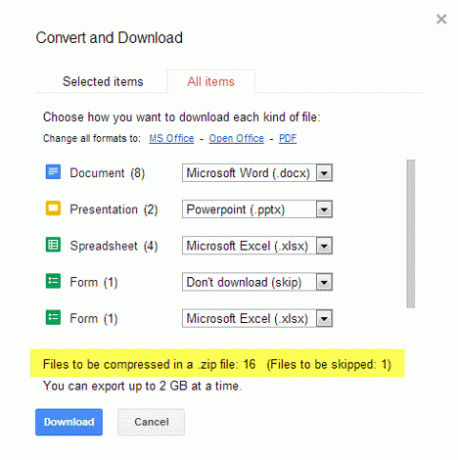Open the Document format dropdown arrow
Viewport: 458px width, 460px height.
(x=324, y=173)
